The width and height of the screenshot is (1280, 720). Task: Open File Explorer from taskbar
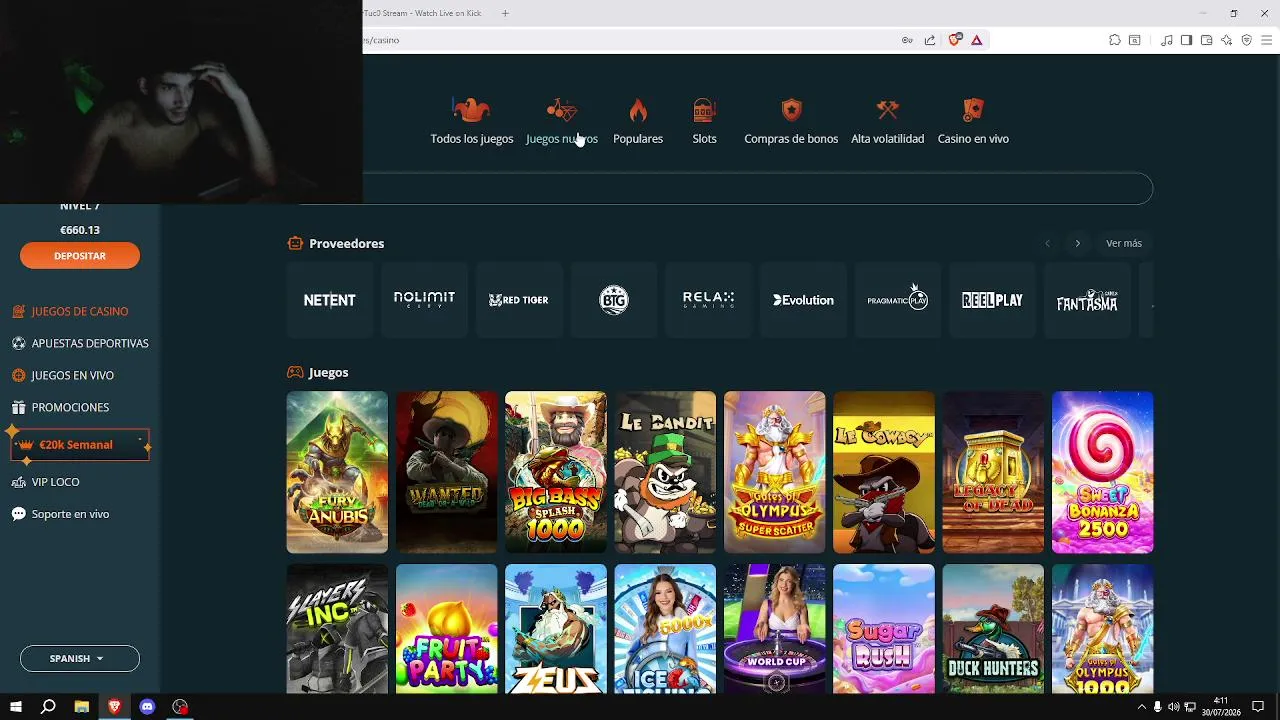pyautogui.click(x=82, y=707)
